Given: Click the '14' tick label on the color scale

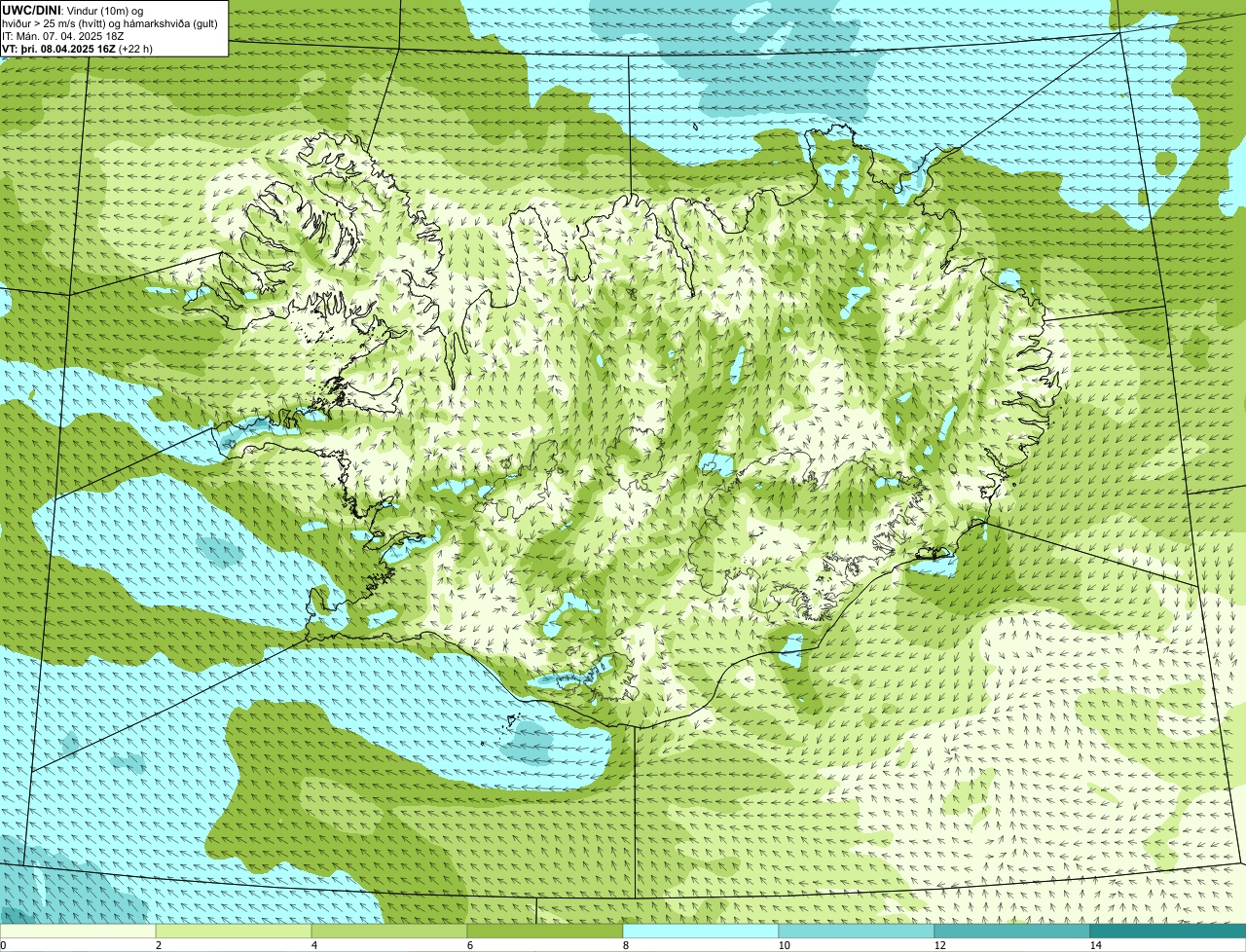Looking at the screenshot, I should point(1095,945).
